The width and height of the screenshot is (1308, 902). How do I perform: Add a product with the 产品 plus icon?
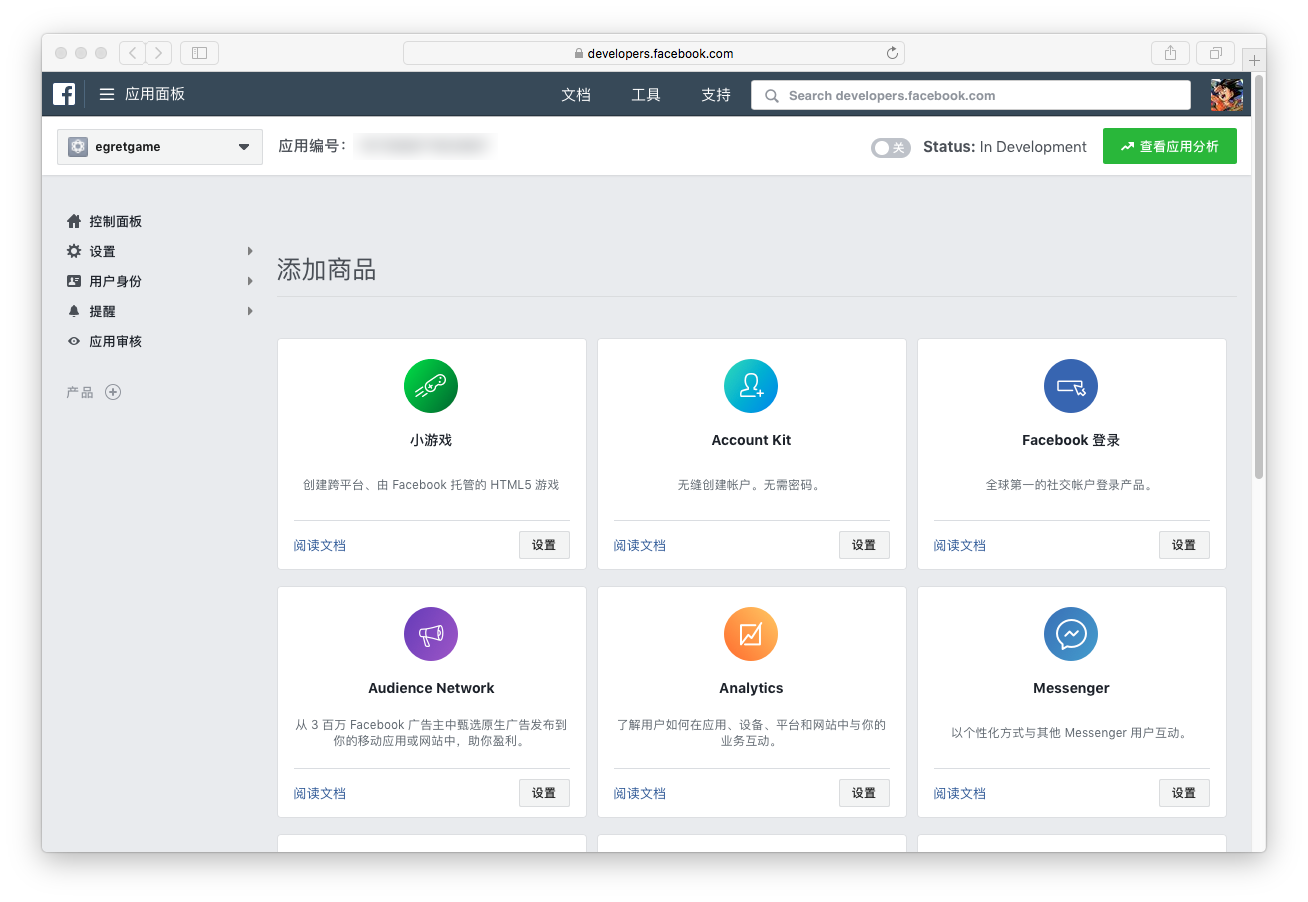113,392
